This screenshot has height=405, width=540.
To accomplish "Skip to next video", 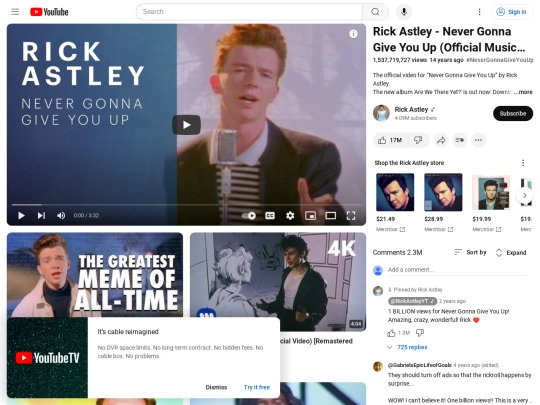I will pos(41,216).
